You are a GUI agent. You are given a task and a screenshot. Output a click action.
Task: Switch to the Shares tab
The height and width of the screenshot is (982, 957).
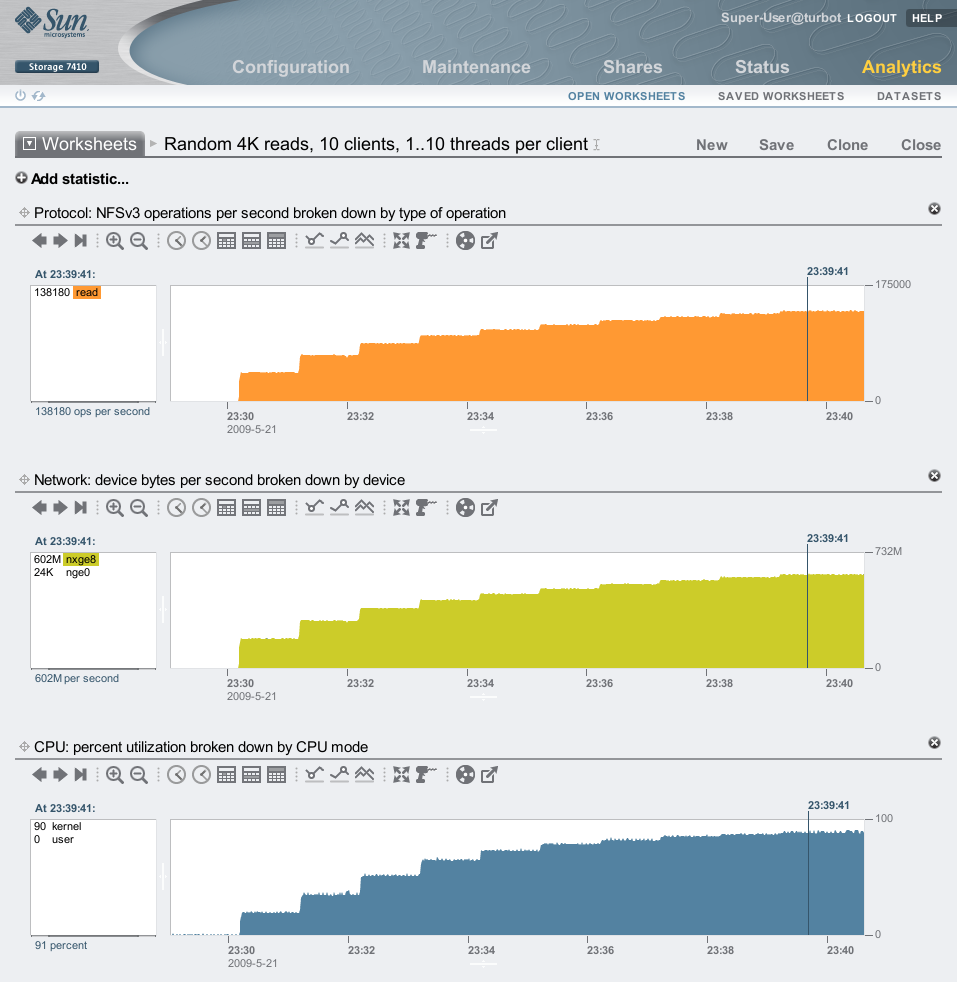pos(632,67)
